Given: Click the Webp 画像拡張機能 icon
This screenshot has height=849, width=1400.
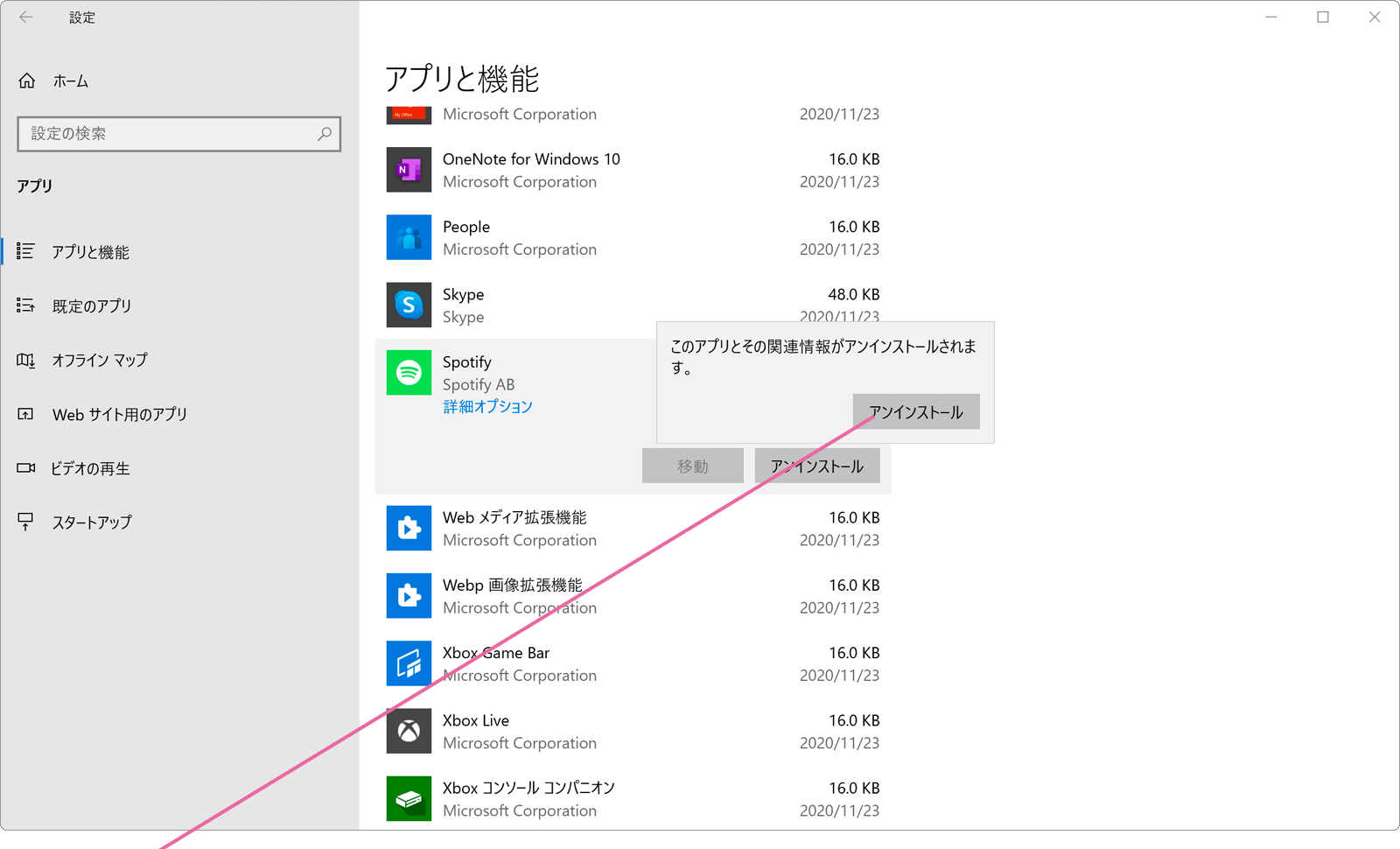Looking at the screenshot, I should tap(409, 595).
